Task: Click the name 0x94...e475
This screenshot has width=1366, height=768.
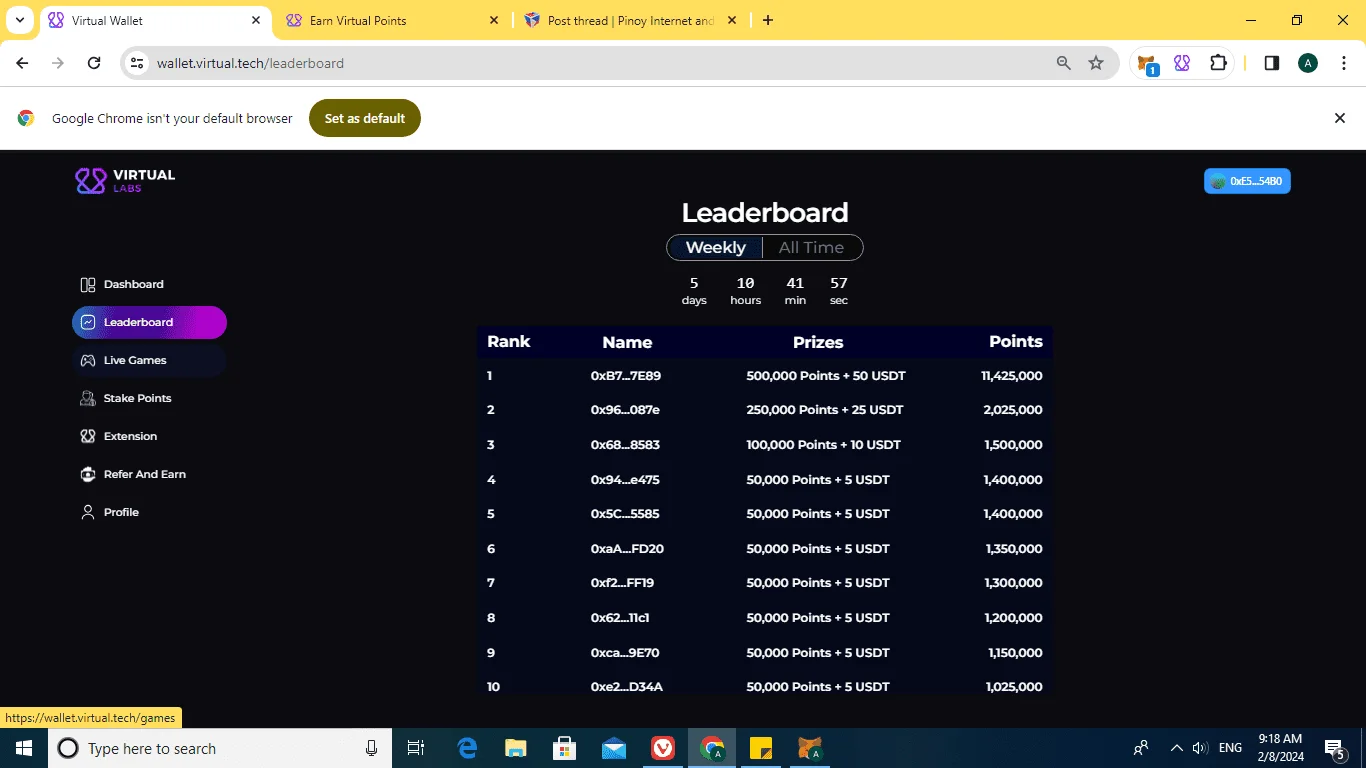Action: [x=625, y=480]
